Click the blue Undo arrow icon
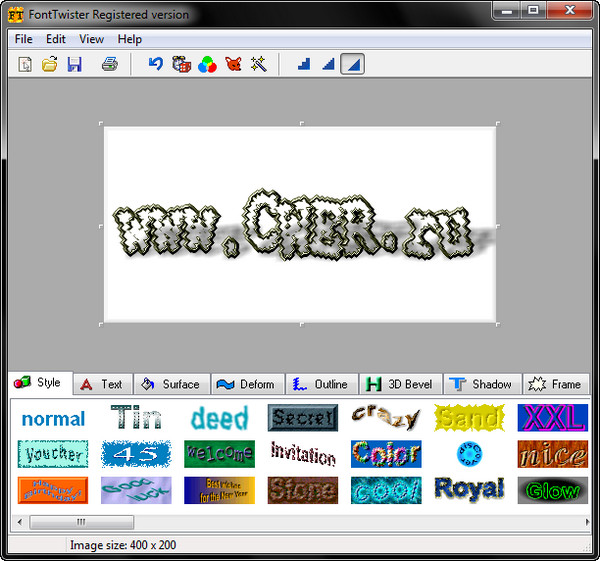Viewport: 600px width, 561px height. tap(155, 64)
